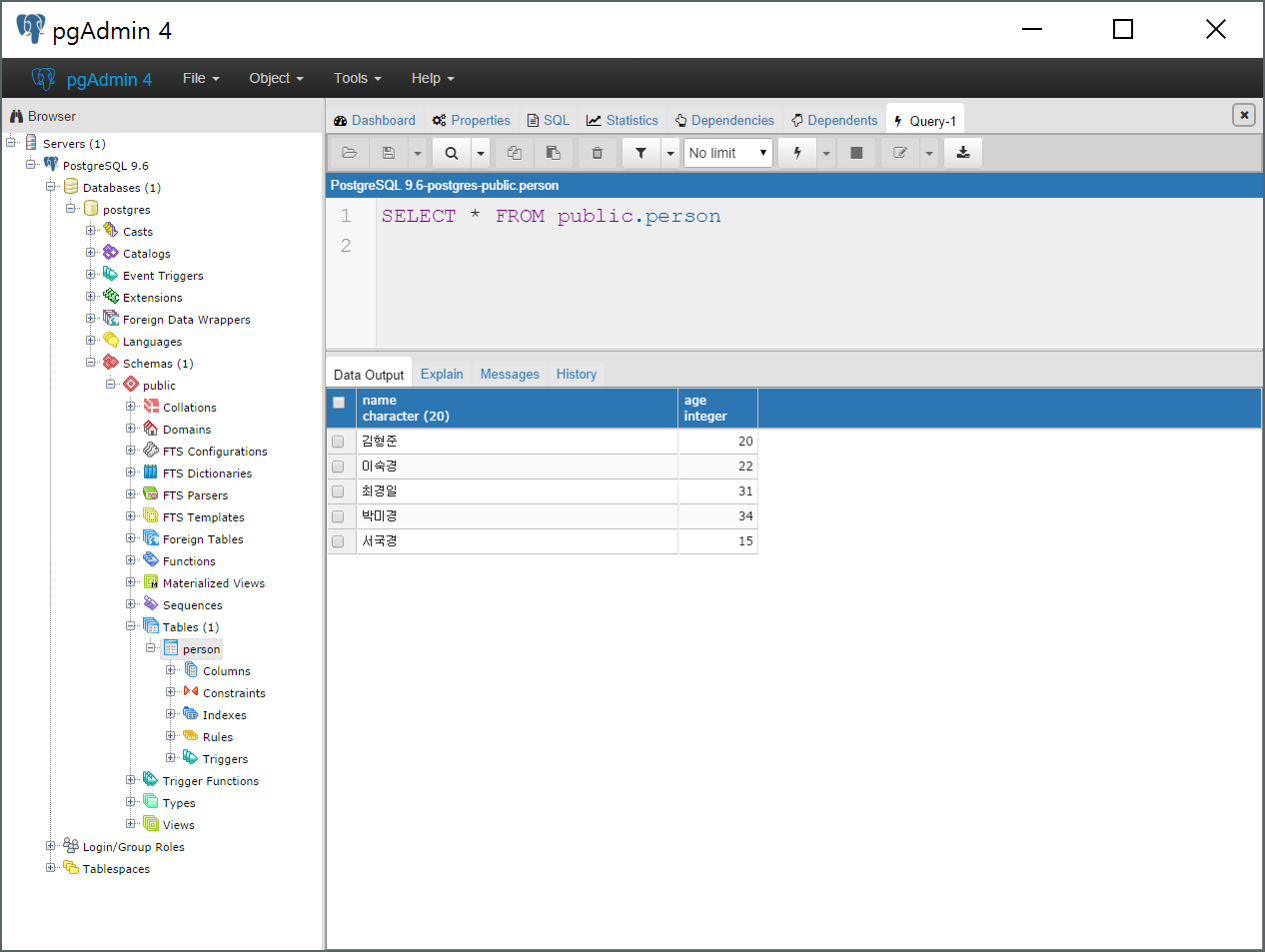
Task: Open the filter options dropdown arrow
Action: [670, 153]
